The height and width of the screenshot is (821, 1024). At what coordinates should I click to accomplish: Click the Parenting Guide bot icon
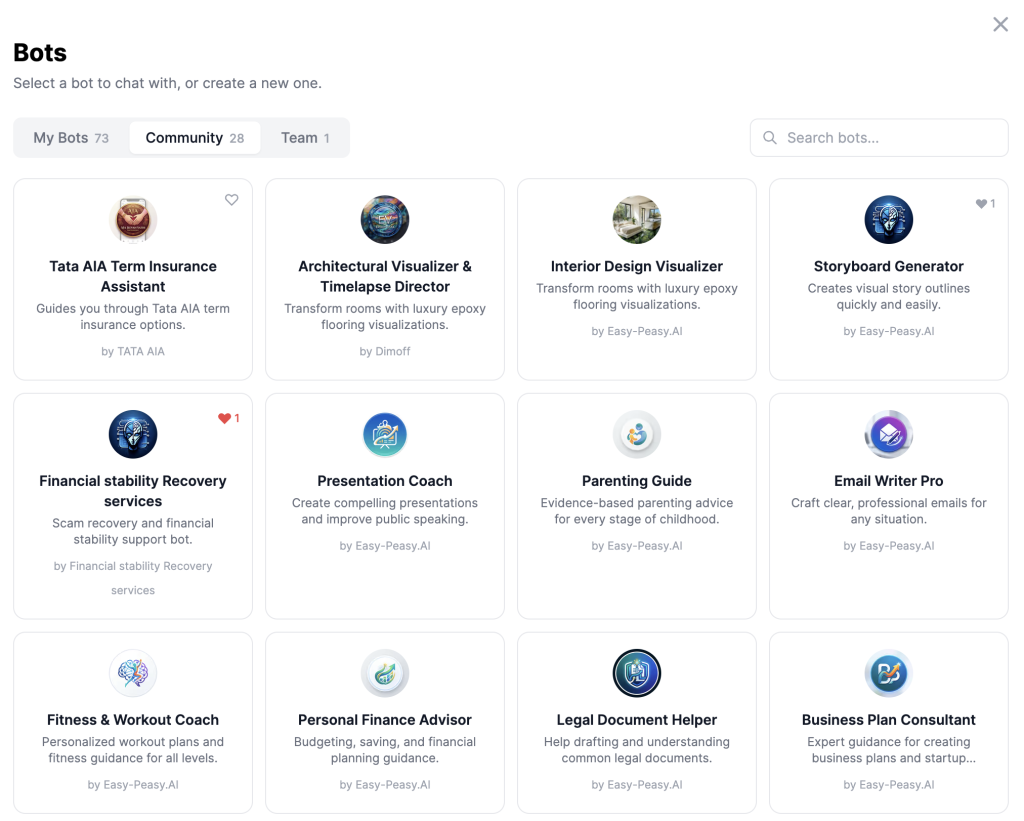pyautogui.click(x=637, y=435)
